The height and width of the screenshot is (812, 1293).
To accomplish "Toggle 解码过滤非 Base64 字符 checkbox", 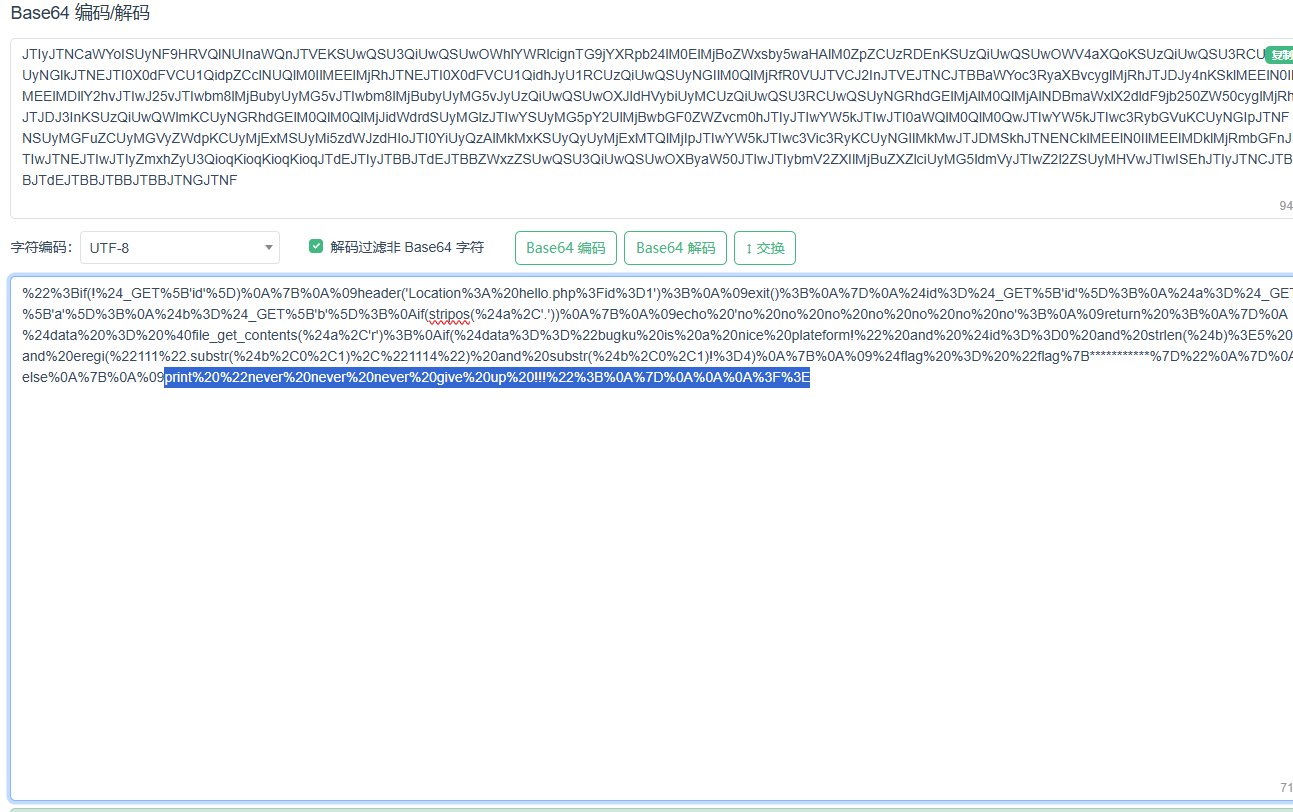I will (316, 246).
